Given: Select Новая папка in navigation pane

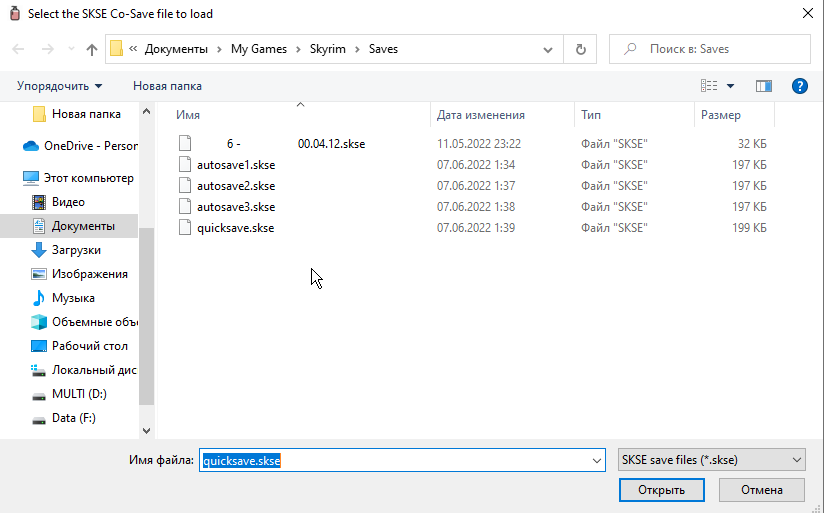Looking at the screenshot, I should click(76, 114).
